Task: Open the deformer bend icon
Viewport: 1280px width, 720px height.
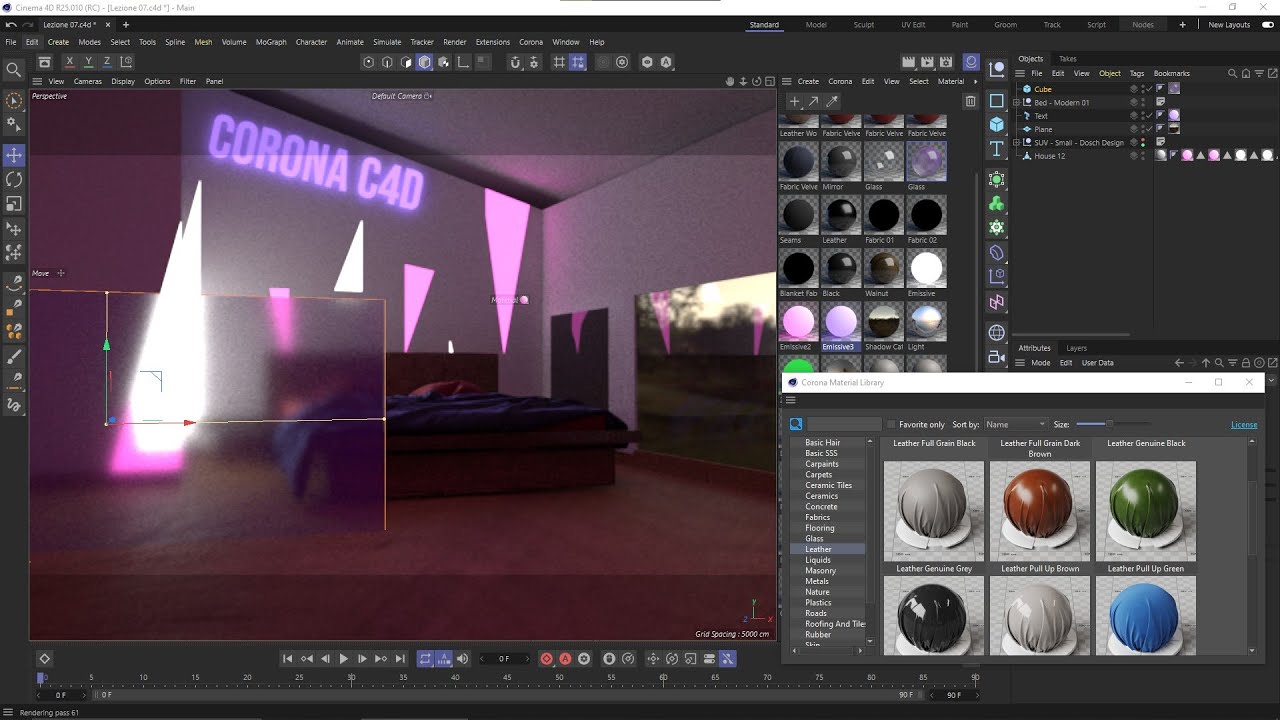Action: [x=997, y=253]
